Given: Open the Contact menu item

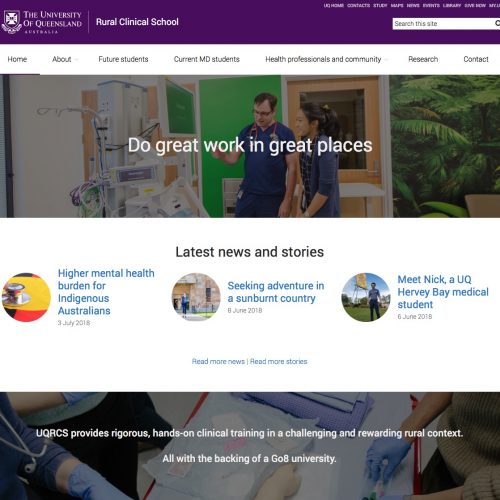Looking at the screenshot, I should pyautogui.click(x=476, y=59).
